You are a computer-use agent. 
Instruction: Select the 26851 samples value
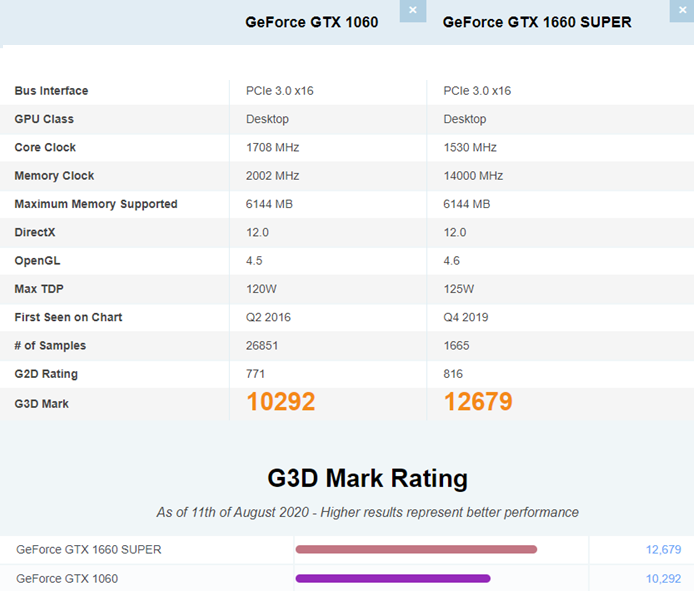point(262,346)
